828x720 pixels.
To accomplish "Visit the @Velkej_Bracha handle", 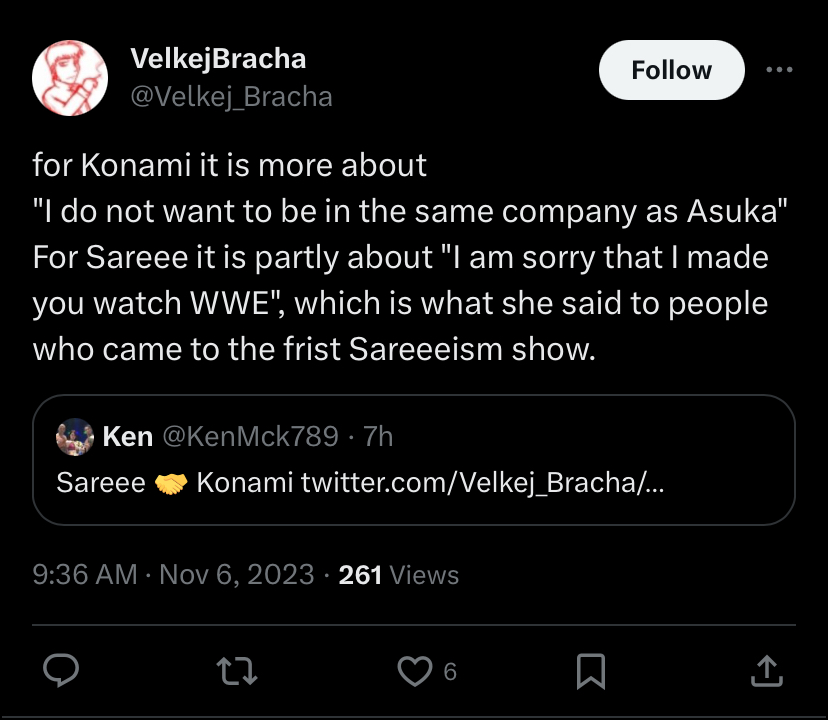I will tap(231, 96).
